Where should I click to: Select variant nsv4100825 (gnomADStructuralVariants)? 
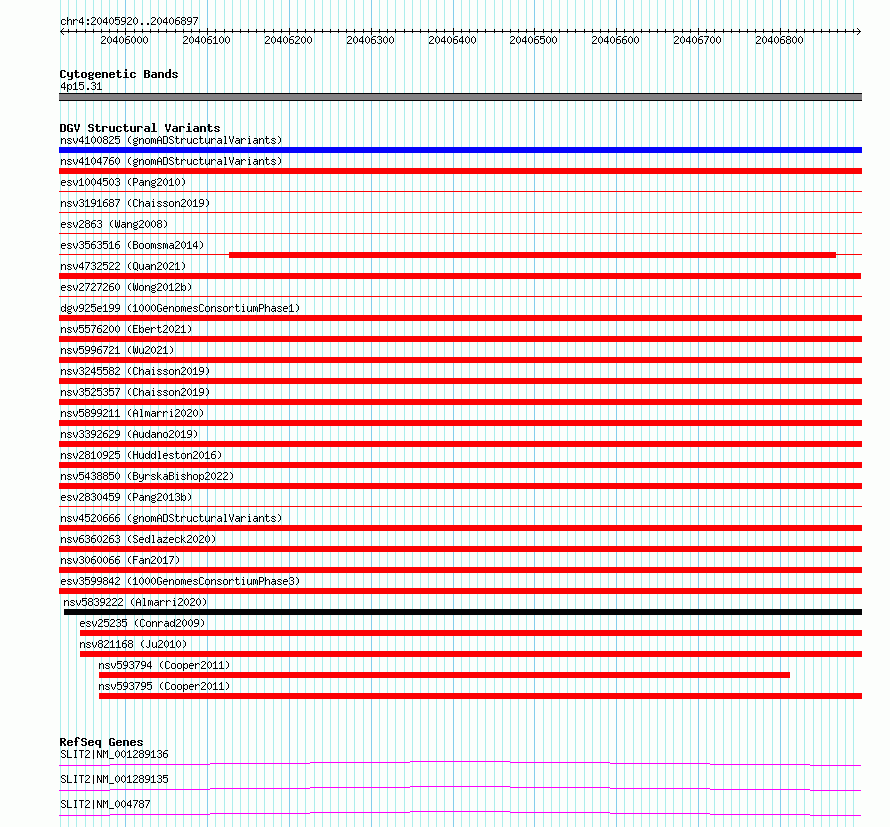click(x=171, y=140)
